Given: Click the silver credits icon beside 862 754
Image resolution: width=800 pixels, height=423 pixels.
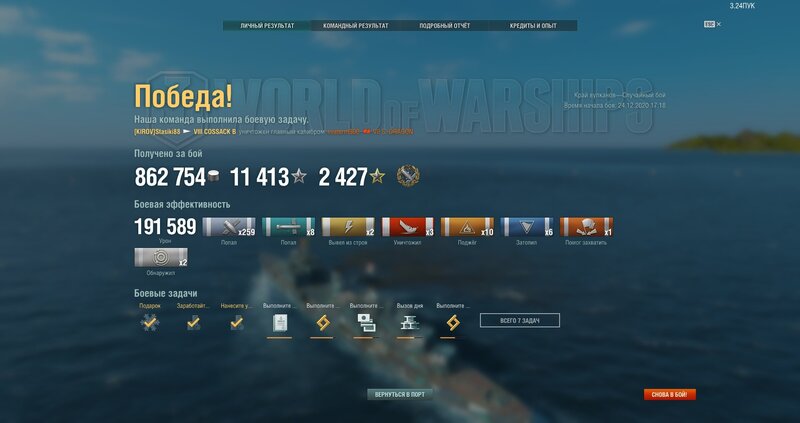Looking at the screenshot, I should coord(213,177).
